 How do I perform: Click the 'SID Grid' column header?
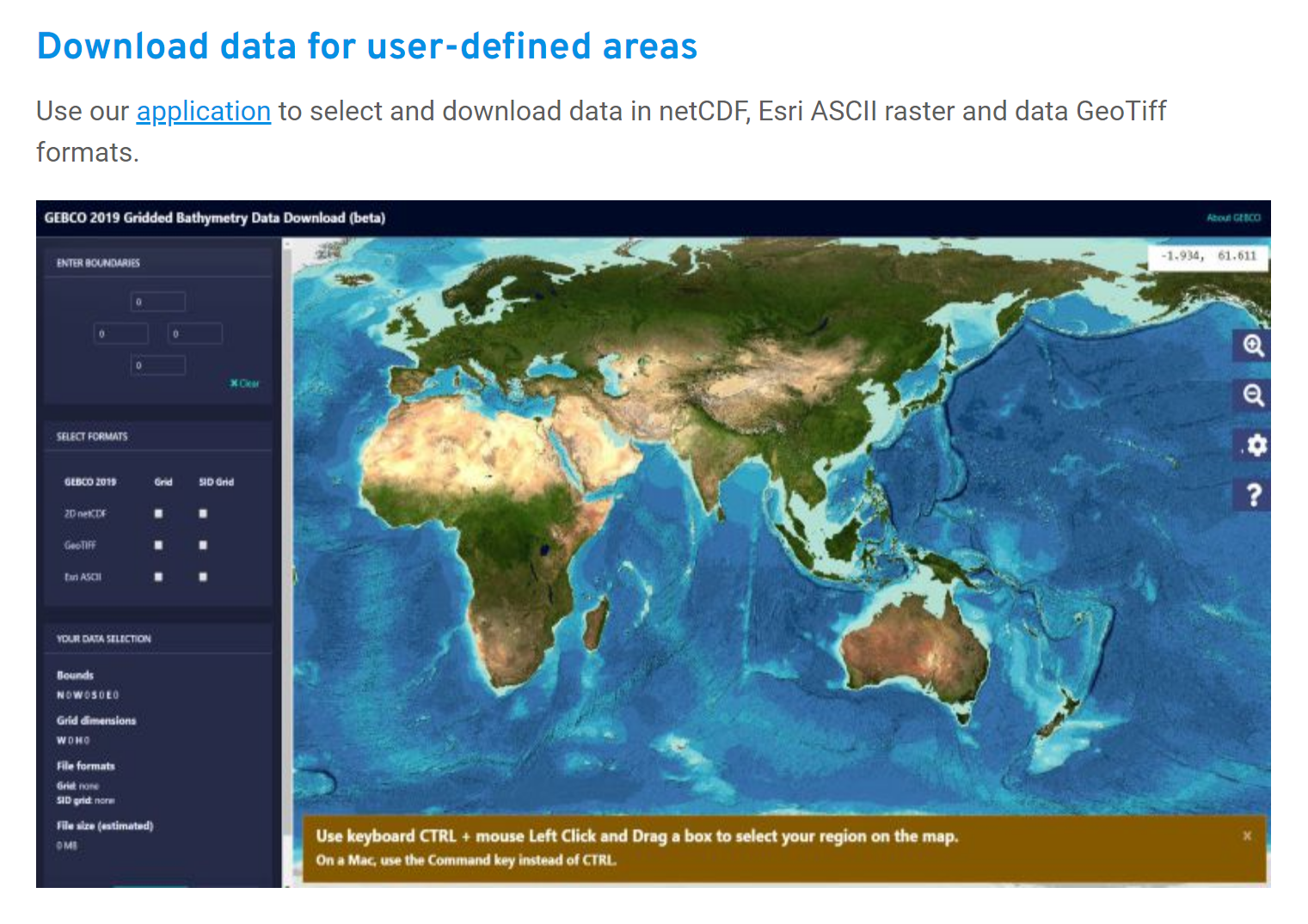click(x=217, y=482)
